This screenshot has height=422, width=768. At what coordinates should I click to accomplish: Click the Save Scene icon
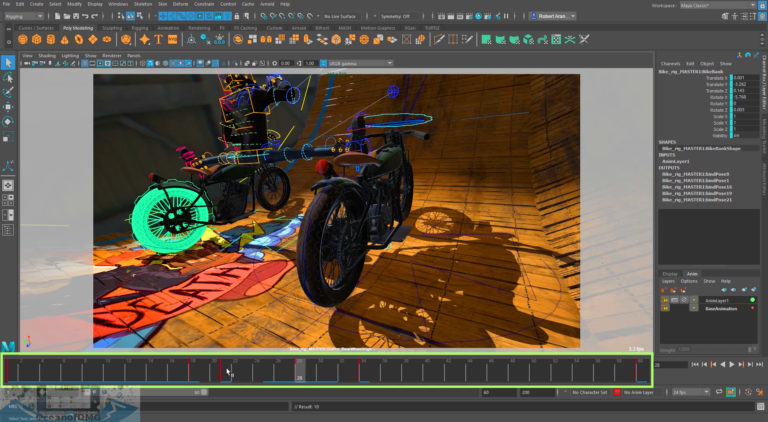click(x=76, y=16)
